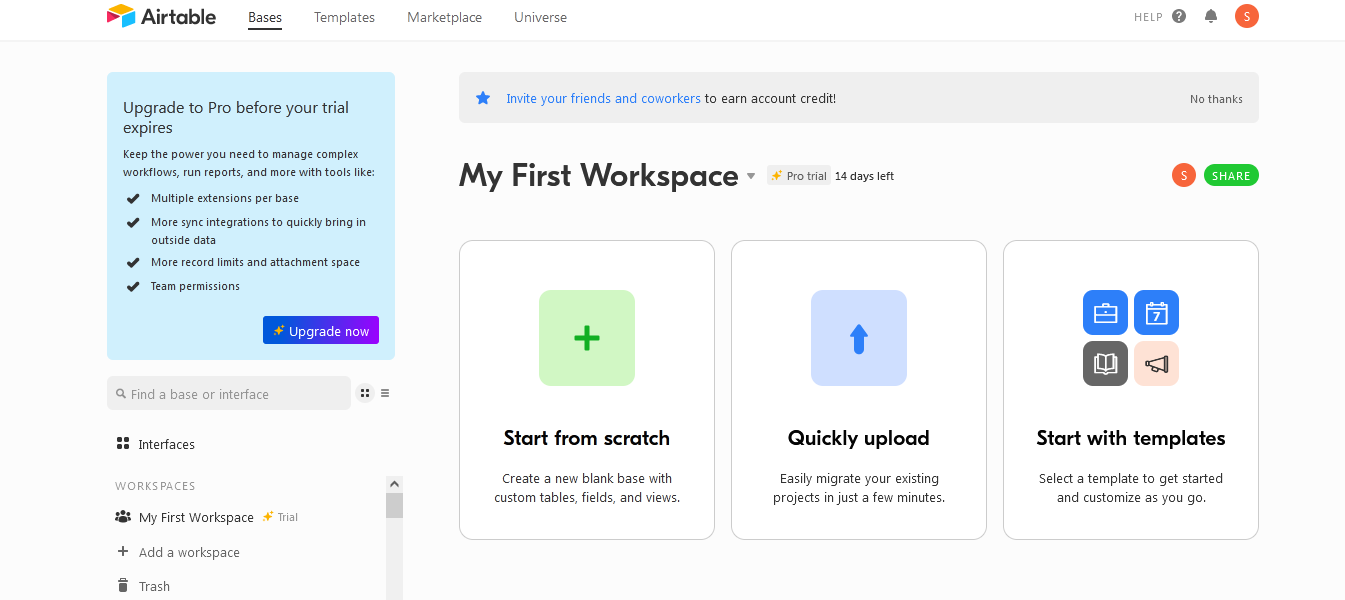Click the plus icon beside Add a workspace
Image resolution: width=1345 pixels, height=600 pixels.
tap(123, 551)
